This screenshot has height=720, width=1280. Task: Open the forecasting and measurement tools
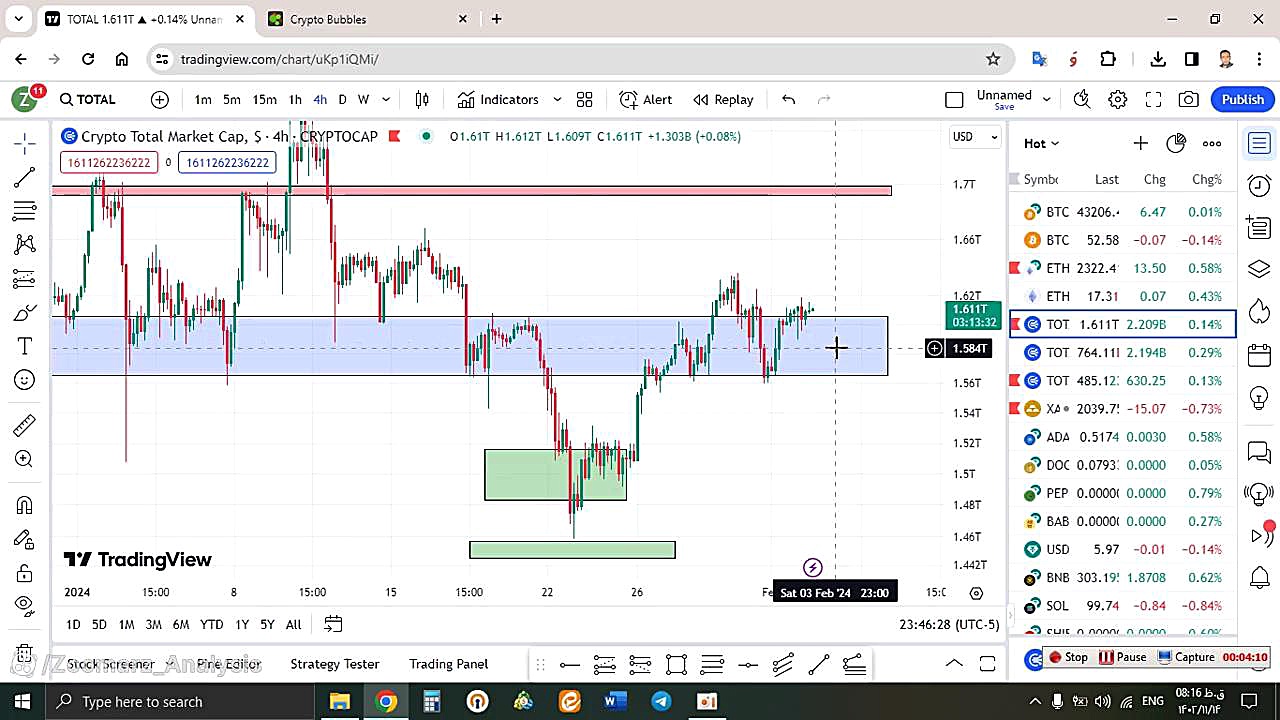tap(25, 278)
